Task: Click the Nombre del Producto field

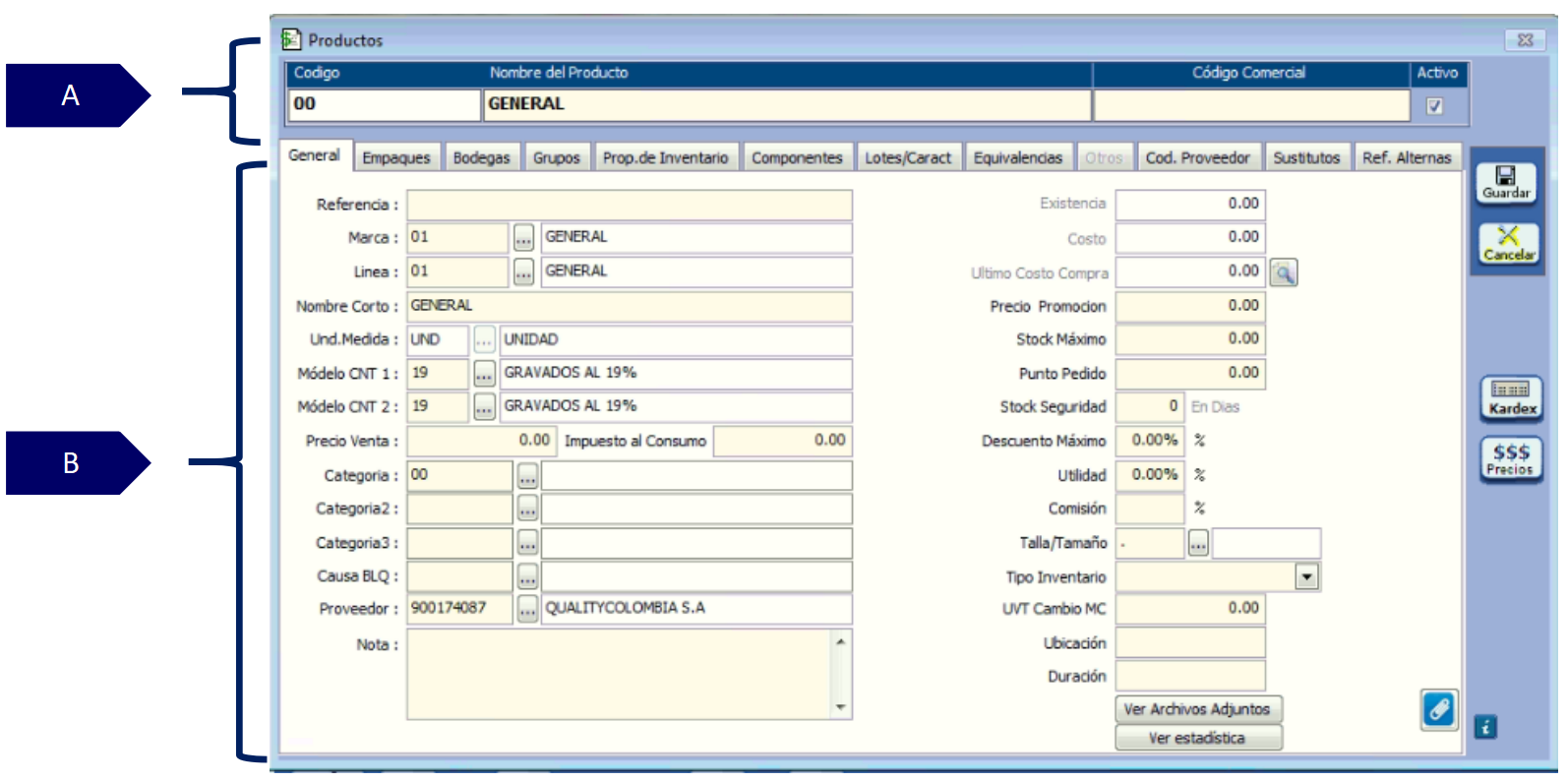Action: coord(787,105)
